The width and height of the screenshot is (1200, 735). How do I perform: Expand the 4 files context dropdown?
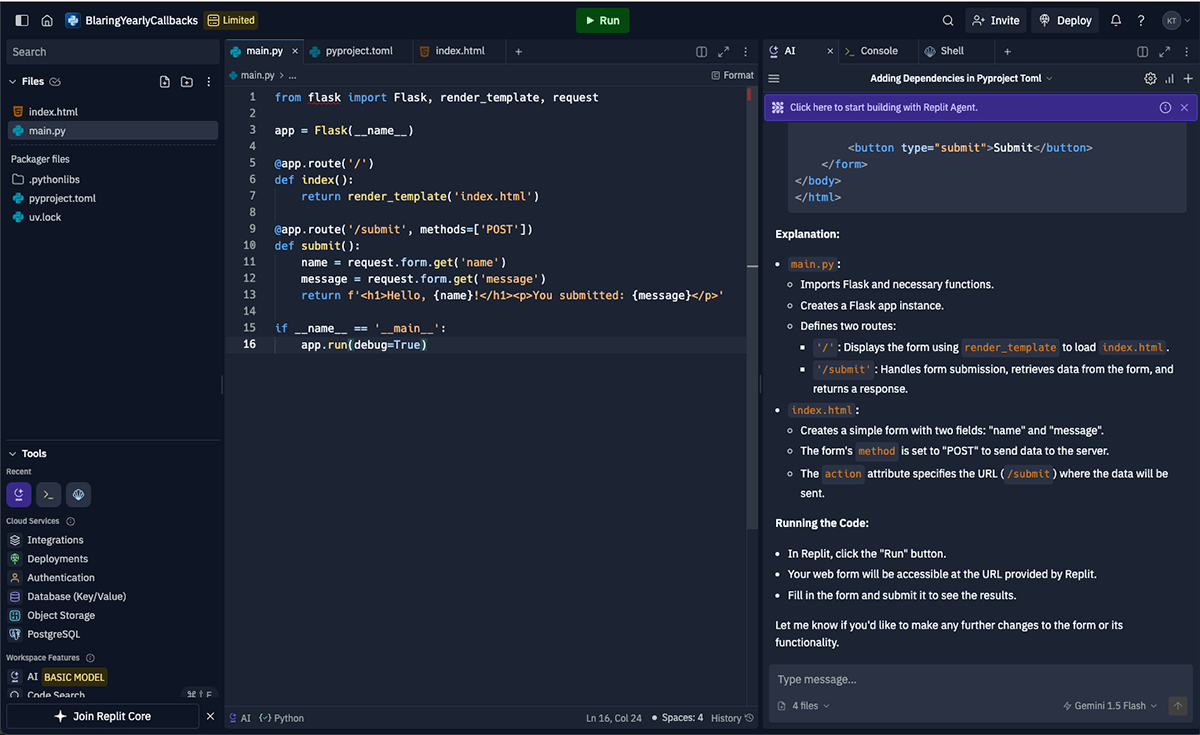[804, 705]
